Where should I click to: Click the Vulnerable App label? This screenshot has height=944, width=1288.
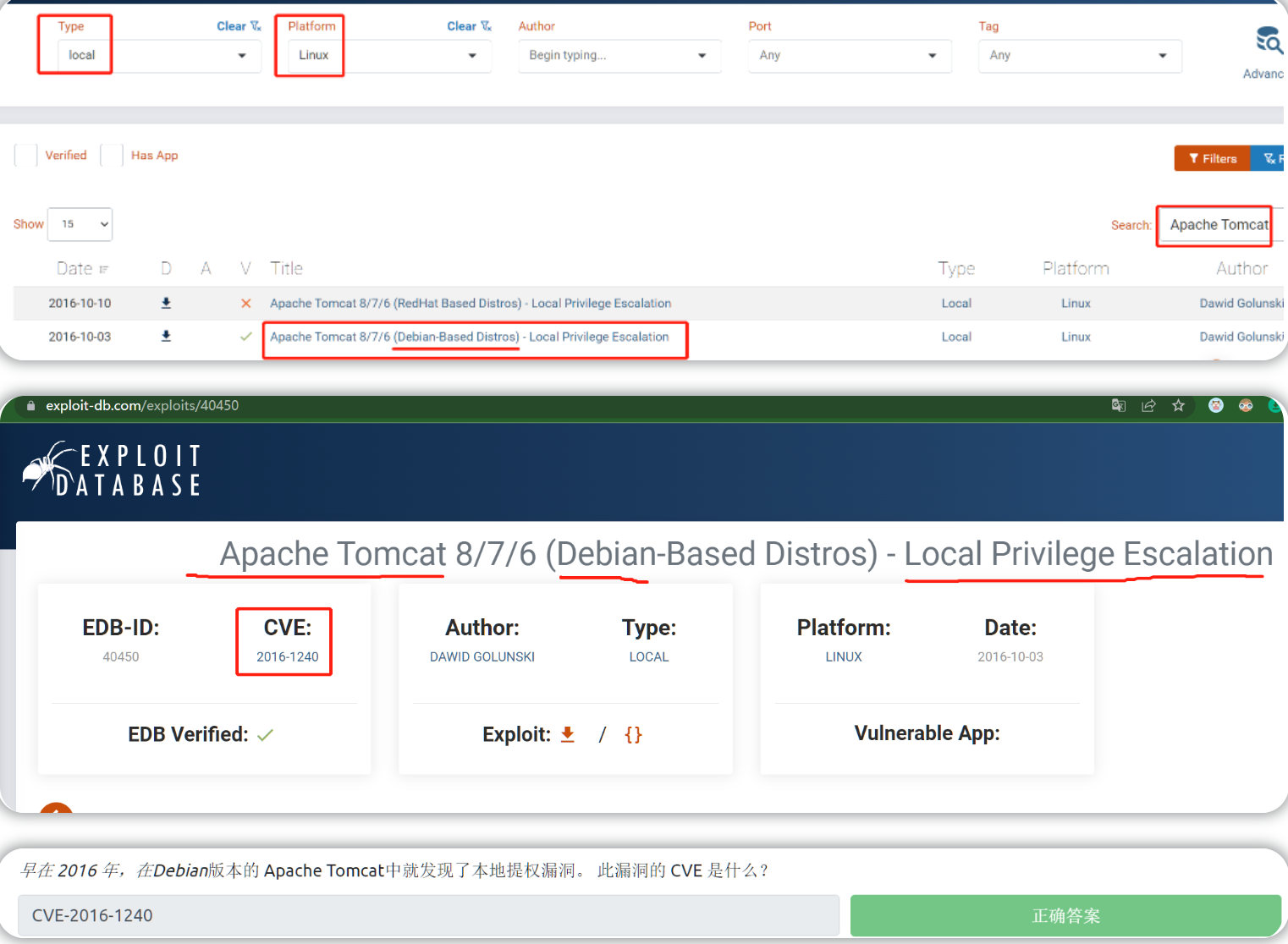coord(927,733)
